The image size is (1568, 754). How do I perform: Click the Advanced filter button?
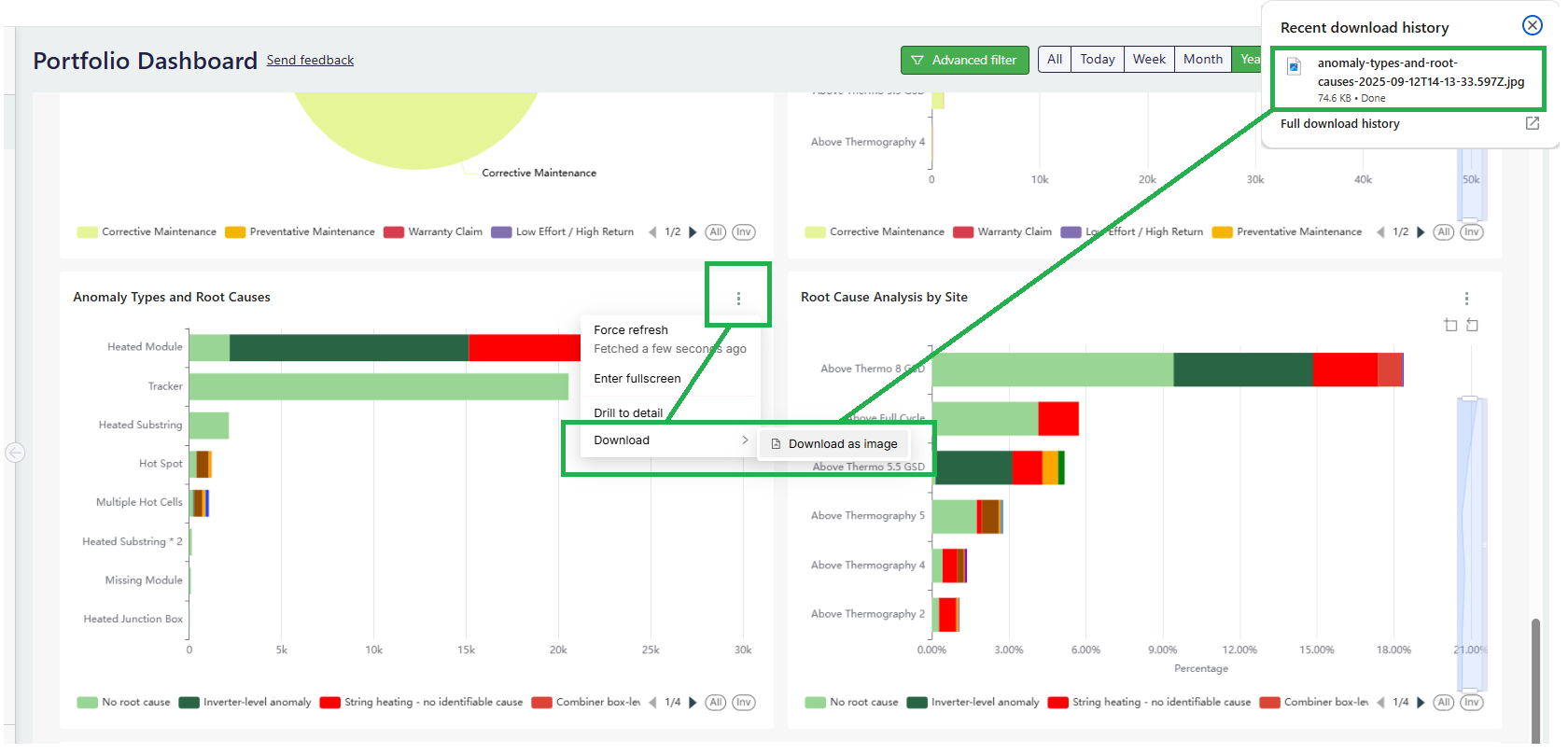coord(964,60)
